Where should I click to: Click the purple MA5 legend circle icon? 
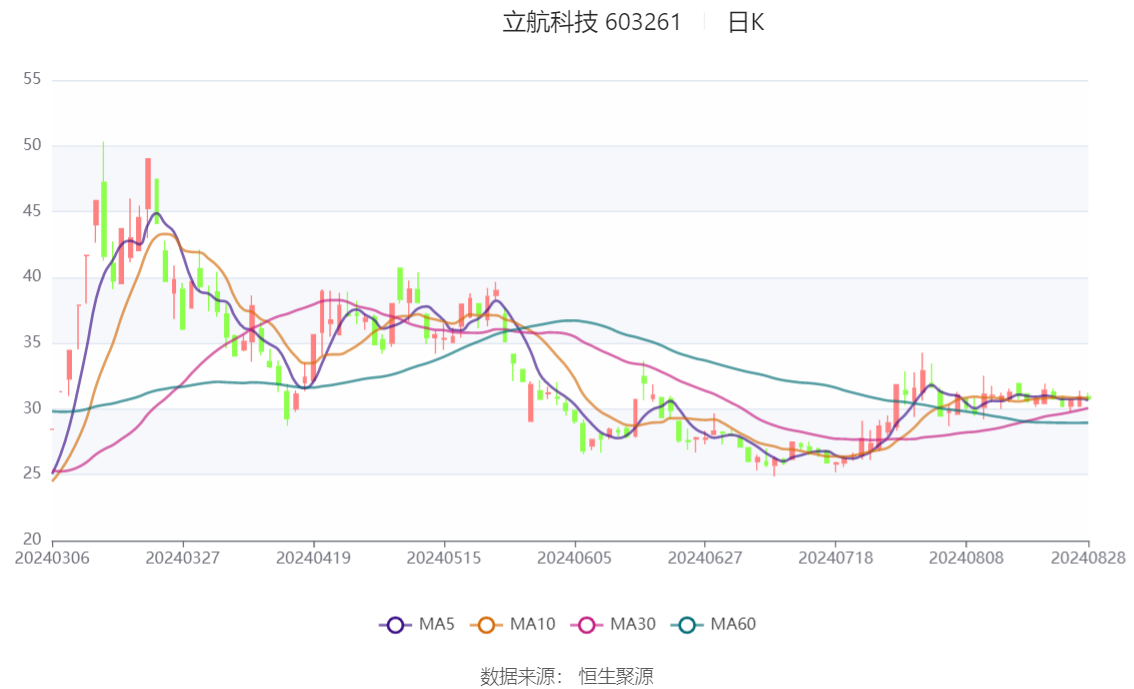395,625
